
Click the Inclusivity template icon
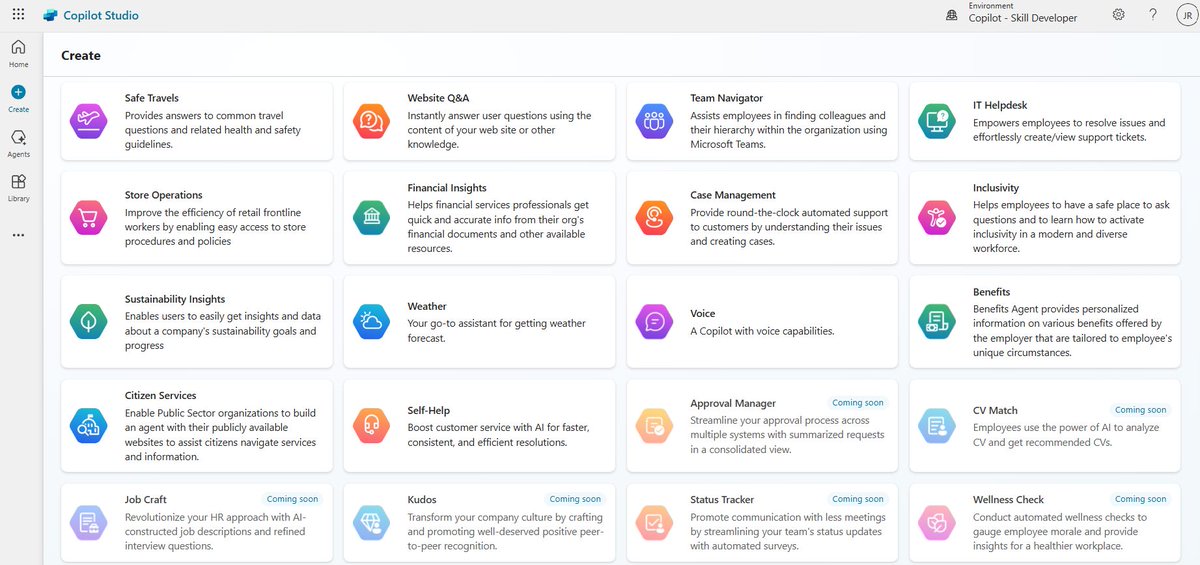click(x=937, y=218)
